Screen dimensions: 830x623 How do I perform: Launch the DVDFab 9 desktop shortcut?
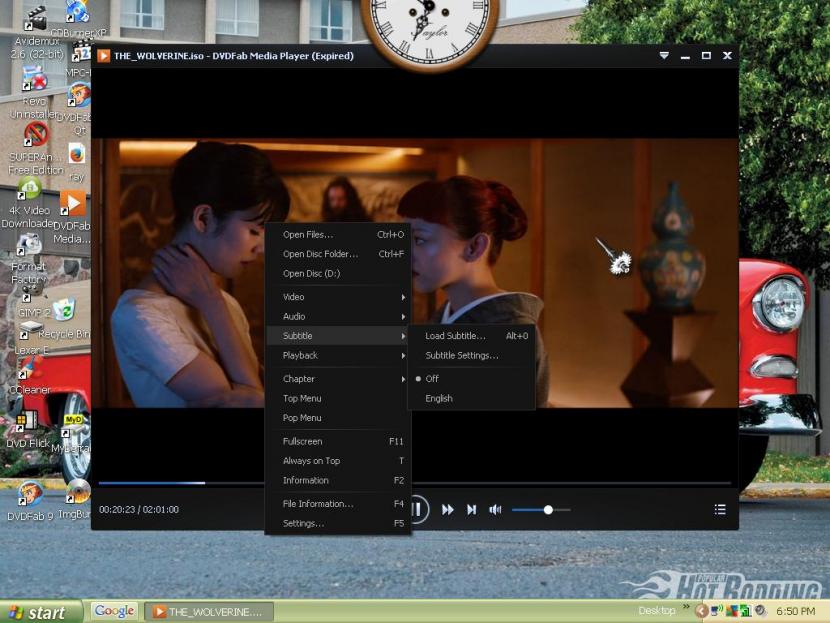point(30,494)
